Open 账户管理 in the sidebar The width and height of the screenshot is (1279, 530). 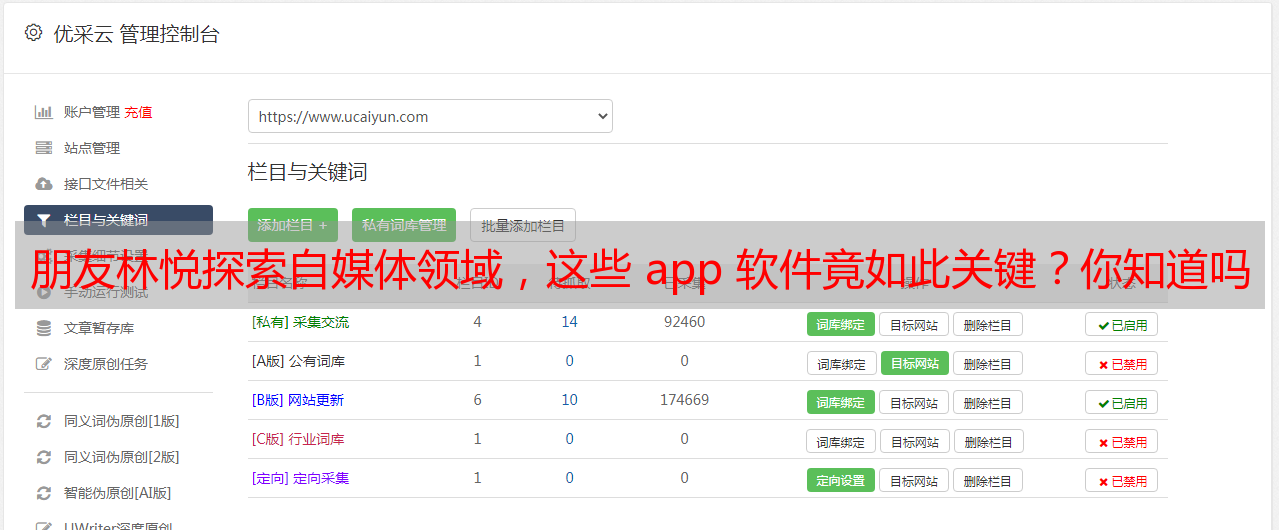click(92, 112)
